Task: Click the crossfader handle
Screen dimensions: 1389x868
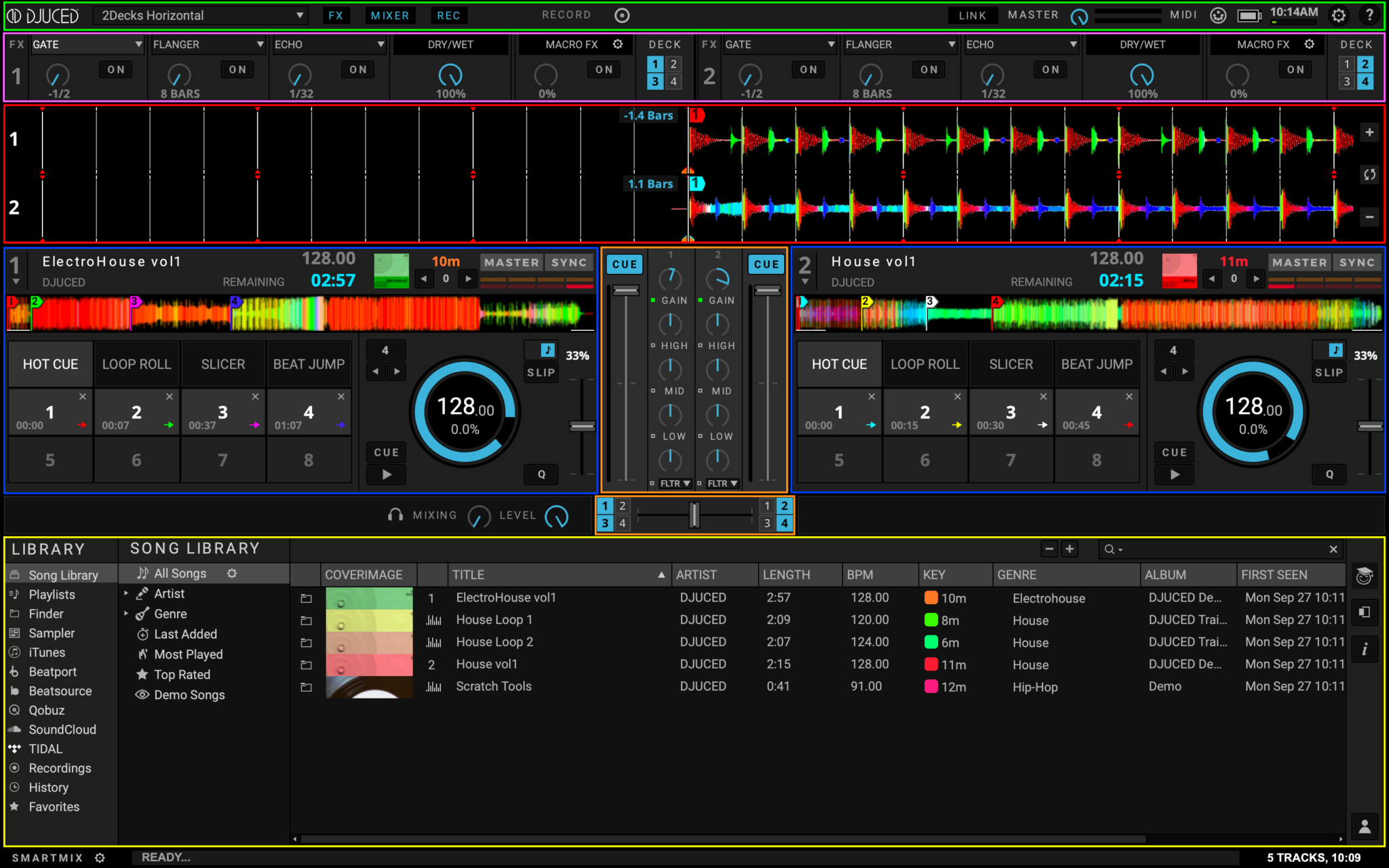Action: [694, 515]
